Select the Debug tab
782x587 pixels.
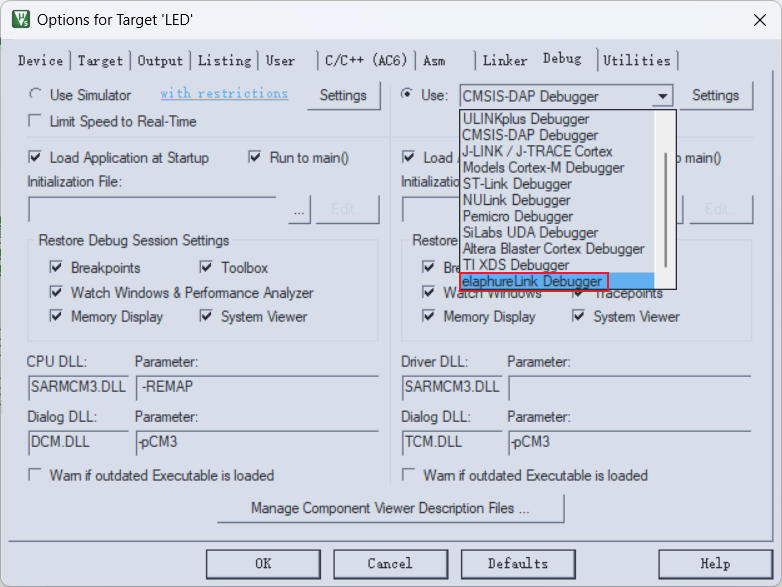(x=562, y=59)
